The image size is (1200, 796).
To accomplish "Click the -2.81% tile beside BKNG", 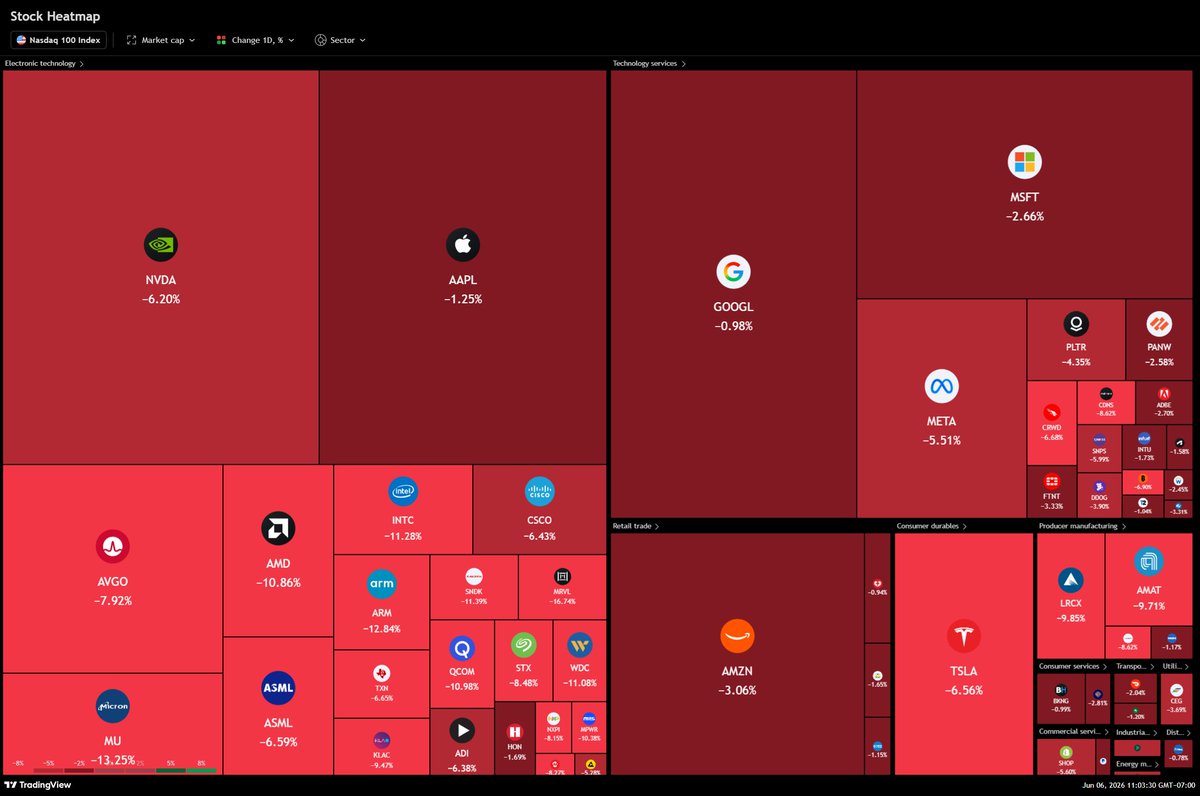I will pyautogui.click(x=1099, y=698).
